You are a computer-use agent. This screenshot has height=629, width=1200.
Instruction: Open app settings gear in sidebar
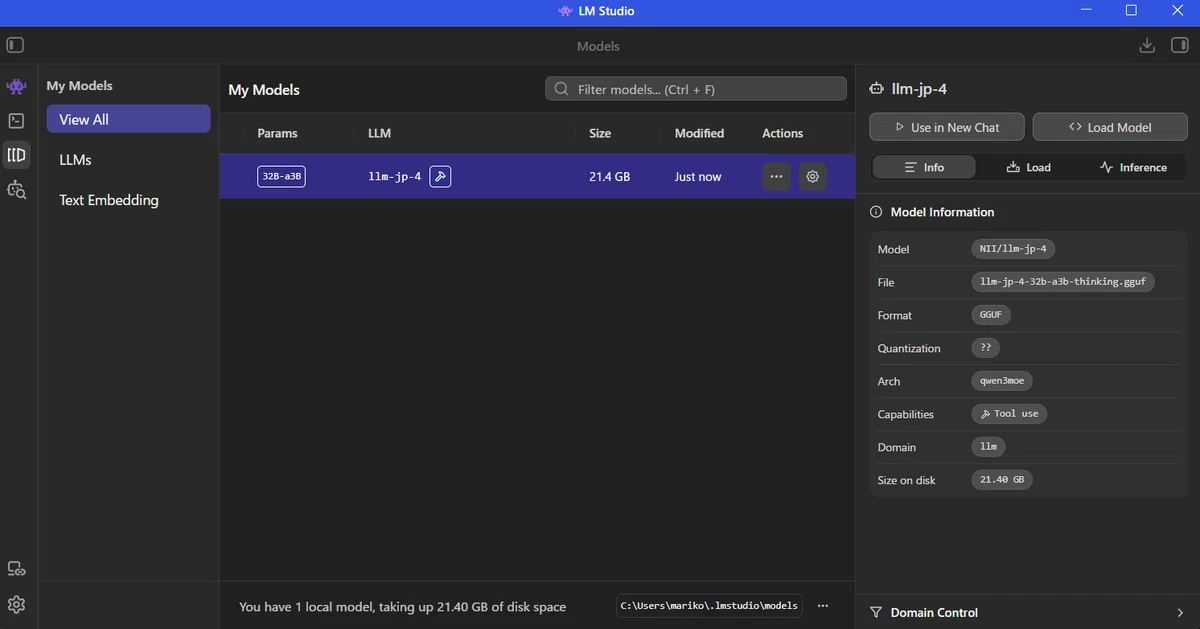(x=16, y=604)
